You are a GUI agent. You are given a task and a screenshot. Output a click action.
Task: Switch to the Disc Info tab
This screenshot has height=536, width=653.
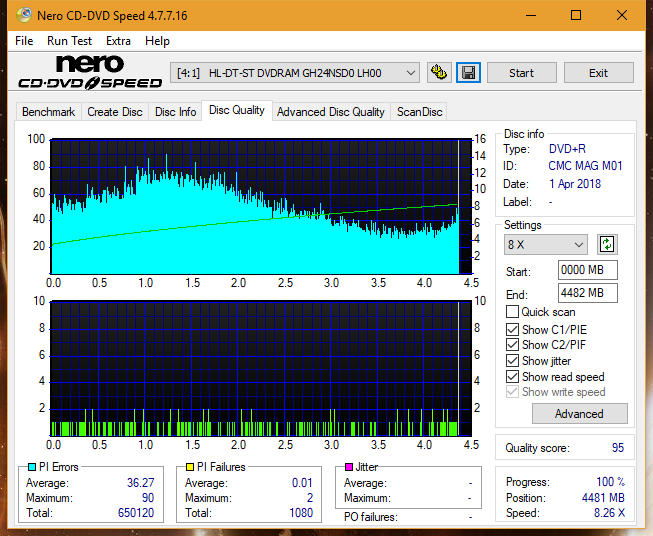point(175,112)
